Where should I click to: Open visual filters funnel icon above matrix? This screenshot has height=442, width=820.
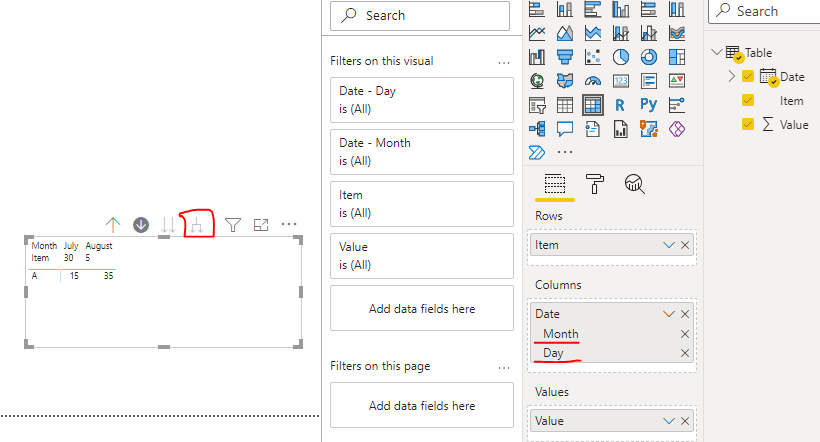[x=233, y=225]
